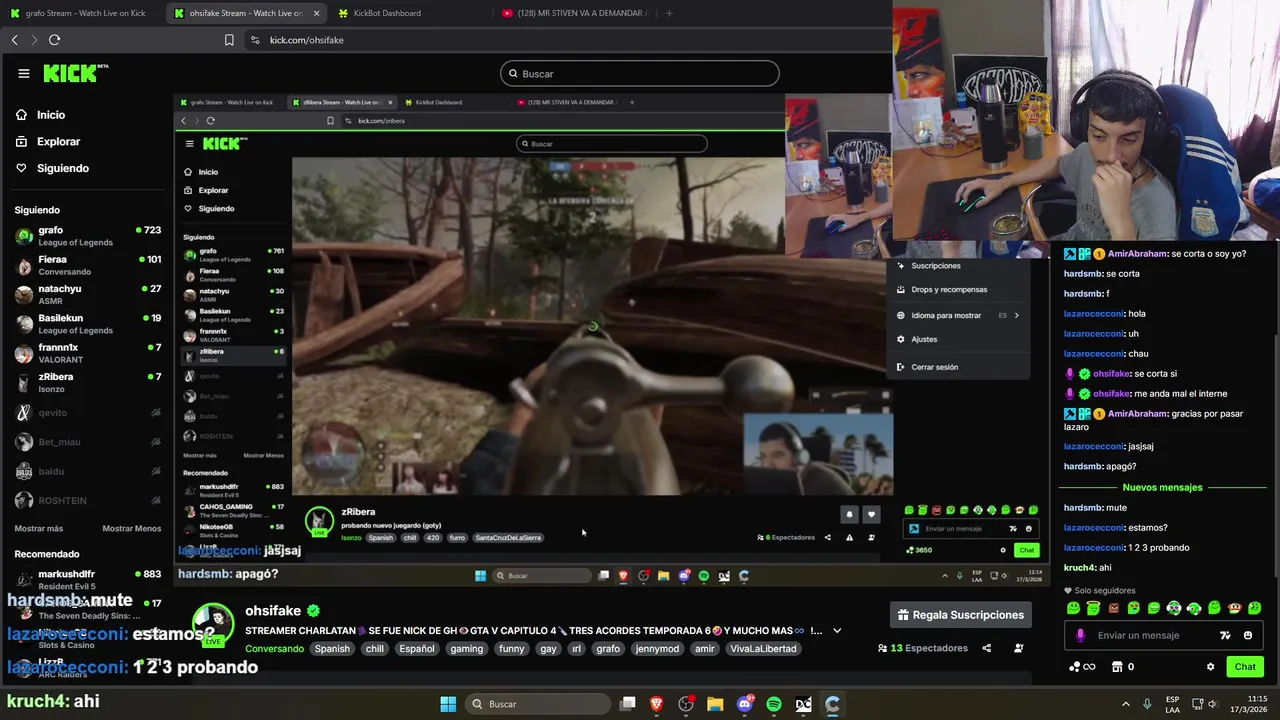The image size is (1280, 720).
Task: Open Spotify from the taskbar
Action: point(774,704)
